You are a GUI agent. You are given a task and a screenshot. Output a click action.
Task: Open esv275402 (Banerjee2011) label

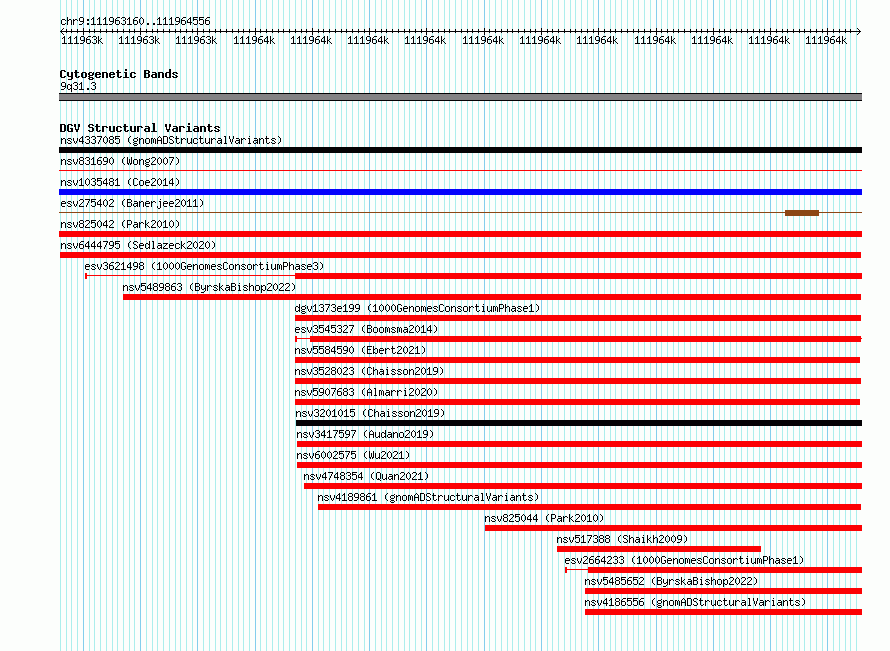[132, 203]
